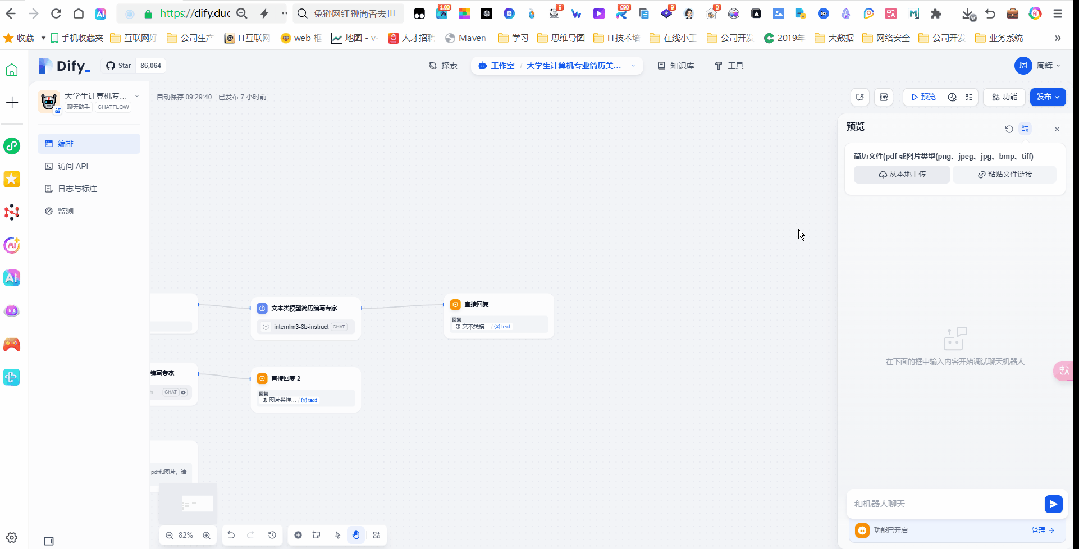This screenshot has height=549, width=1079.
Task: Select the pointer mode tool
Action: pos(337,535)
